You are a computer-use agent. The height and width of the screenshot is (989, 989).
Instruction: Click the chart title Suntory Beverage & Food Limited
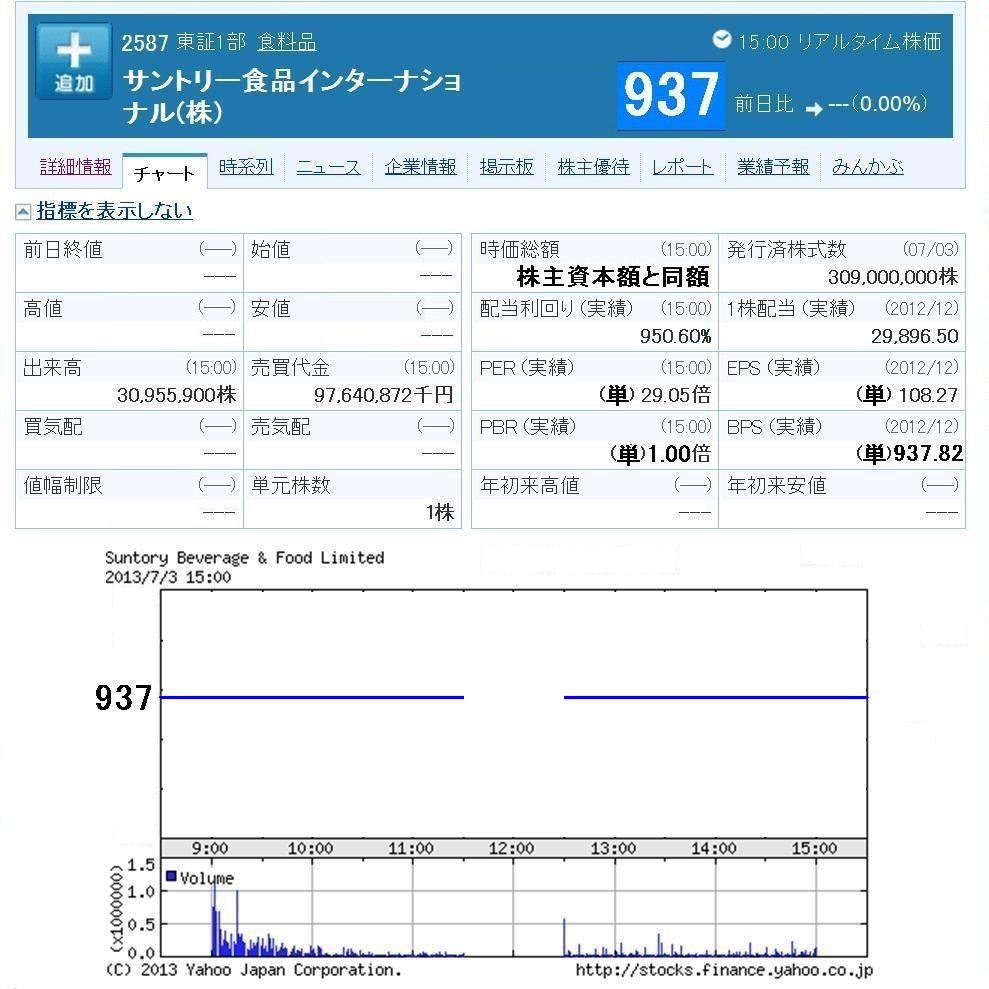pyautogui.click(x=245, y=558)
